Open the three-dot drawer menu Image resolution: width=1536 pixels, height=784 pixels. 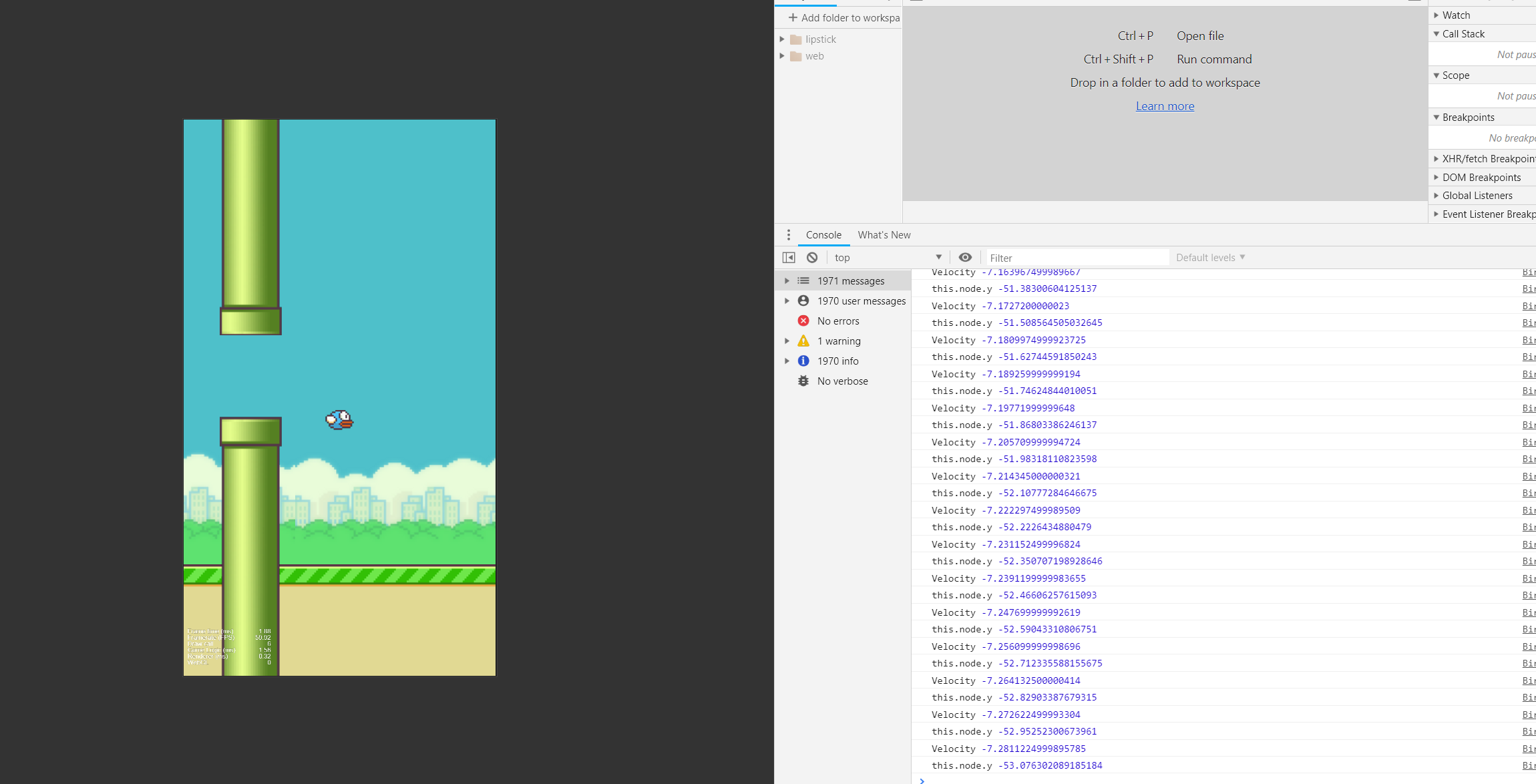coord(789,235)
